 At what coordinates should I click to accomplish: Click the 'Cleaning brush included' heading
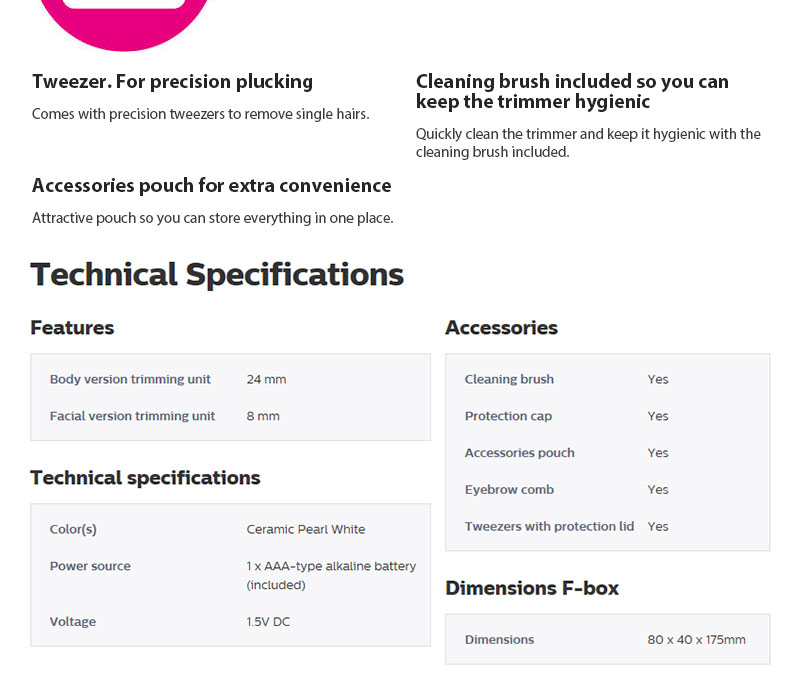coord(572,91)
